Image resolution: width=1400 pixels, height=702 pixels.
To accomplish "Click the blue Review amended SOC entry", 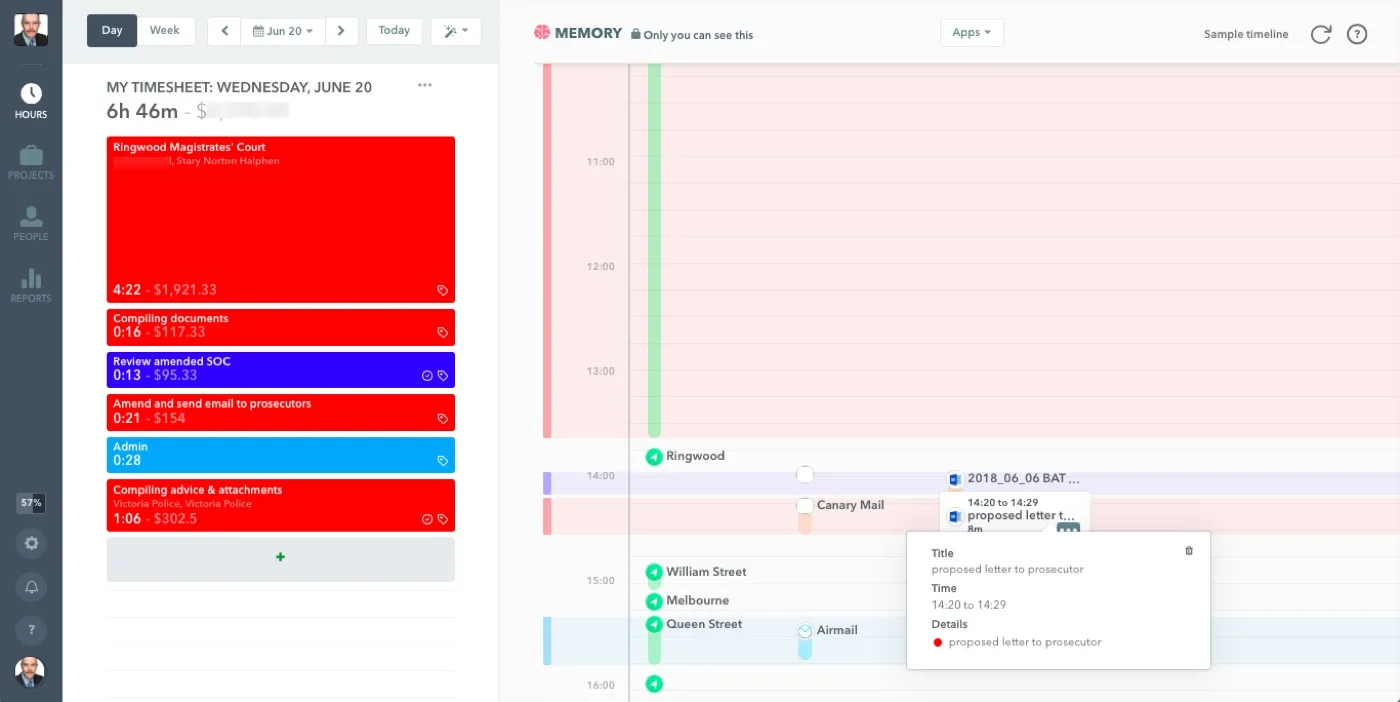I will click(280, 369).
